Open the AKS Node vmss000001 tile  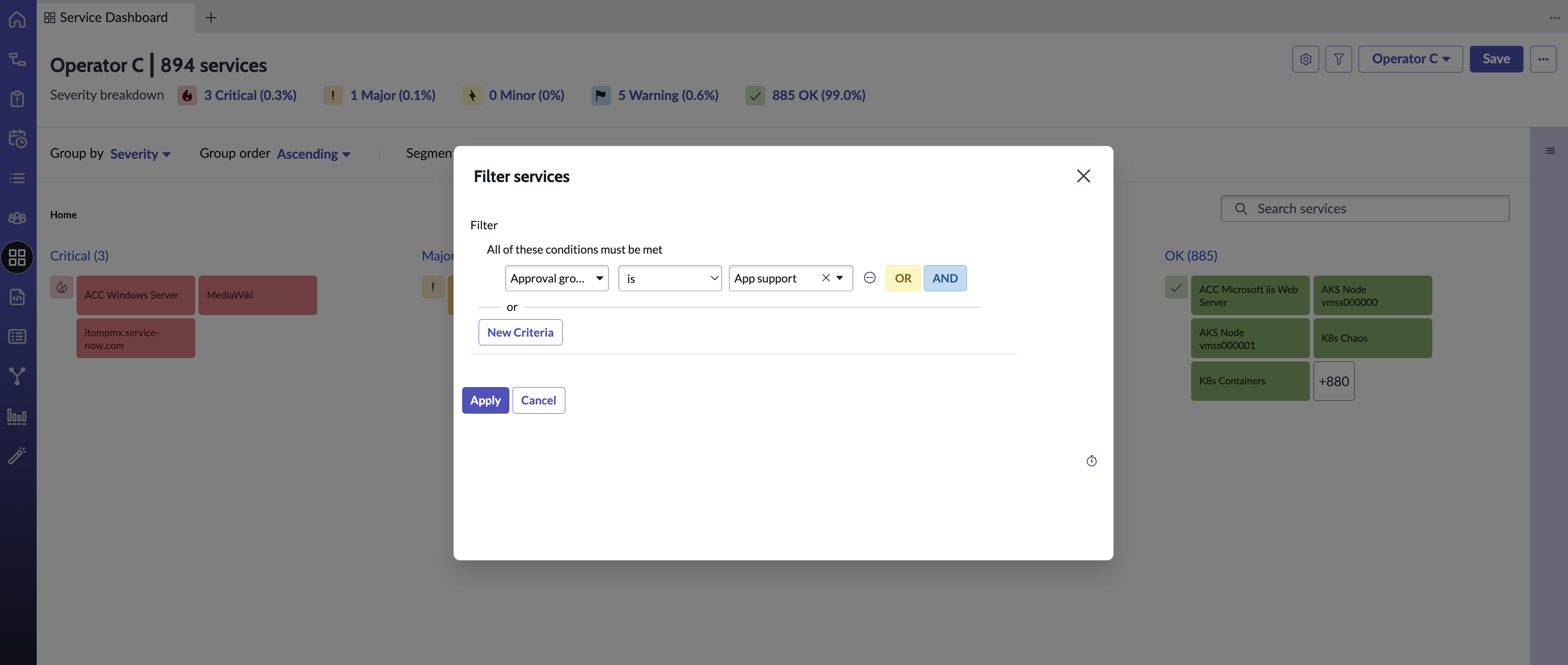pyautogui.click(x=1250, y=338)
